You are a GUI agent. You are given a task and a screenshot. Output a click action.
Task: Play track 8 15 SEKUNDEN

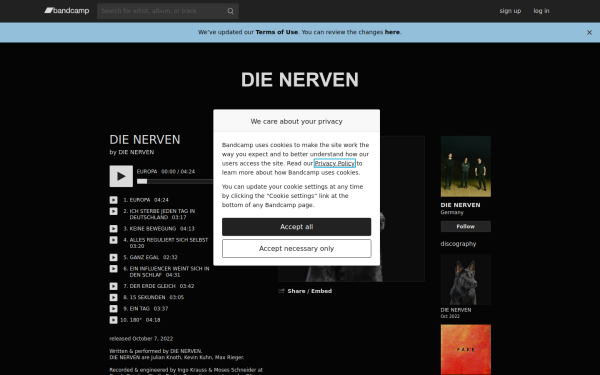[x=113, y=297]
